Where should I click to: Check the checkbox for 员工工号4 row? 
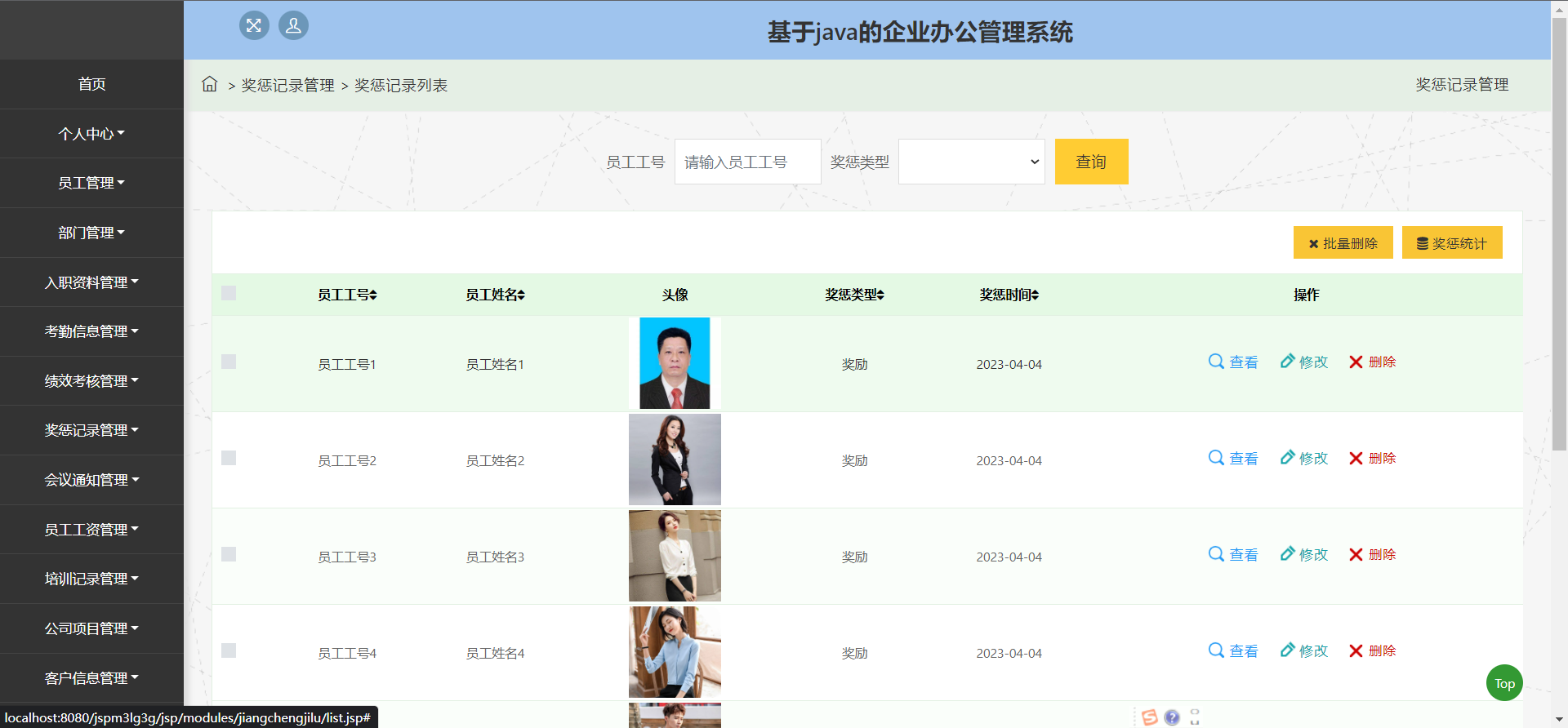point(229,650)
